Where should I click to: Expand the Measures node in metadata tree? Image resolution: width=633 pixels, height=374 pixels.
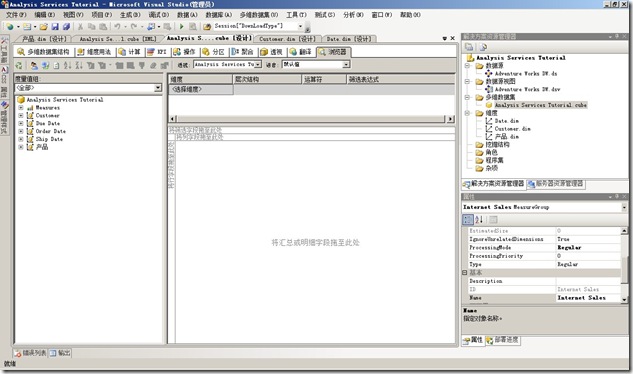coord(21,108)
